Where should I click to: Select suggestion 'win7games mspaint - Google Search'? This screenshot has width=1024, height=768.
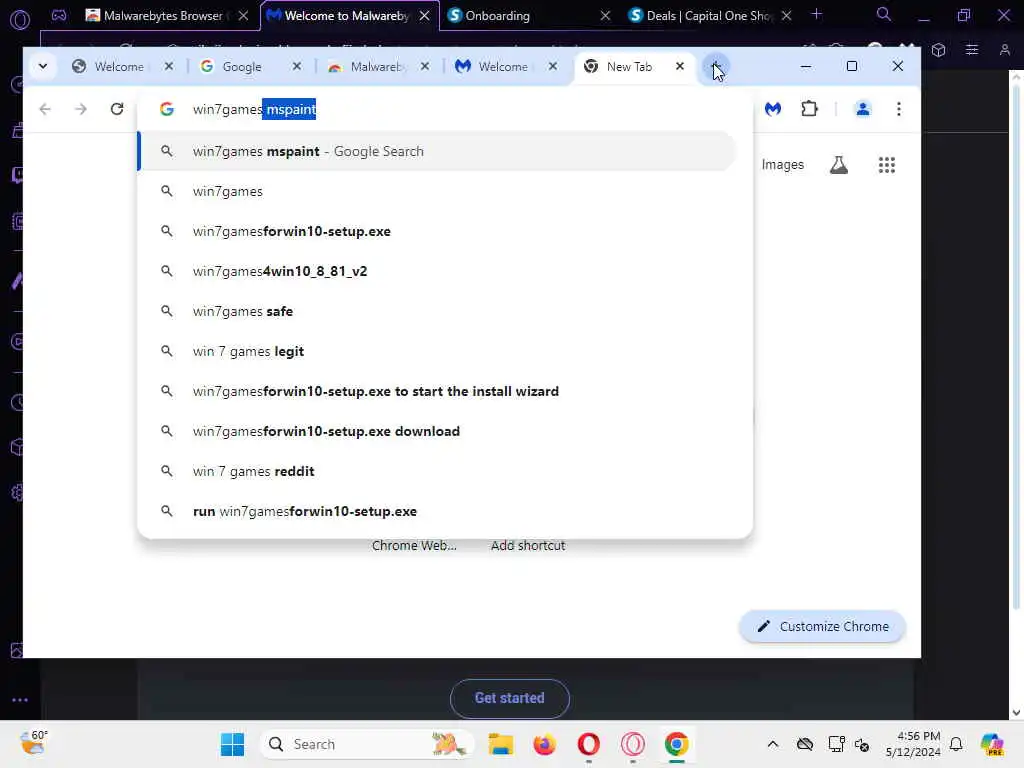coord(438,152)
